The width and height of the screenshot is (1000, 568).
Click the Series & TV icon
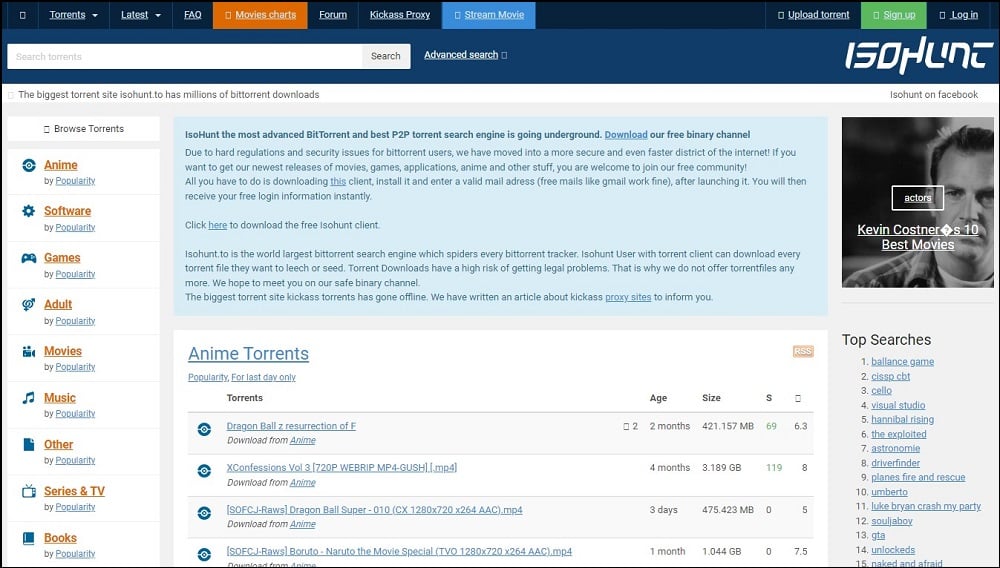coord(29,491)
